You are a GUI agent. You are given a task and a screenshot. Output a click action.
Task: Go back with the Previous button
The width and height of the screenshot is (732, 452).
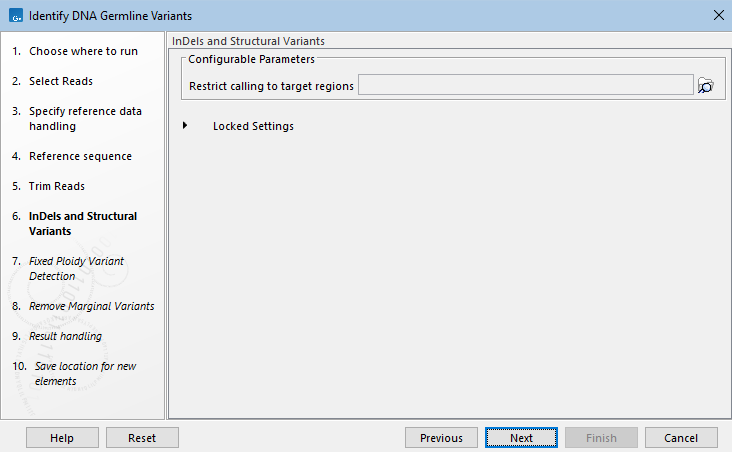click(441, 438)
